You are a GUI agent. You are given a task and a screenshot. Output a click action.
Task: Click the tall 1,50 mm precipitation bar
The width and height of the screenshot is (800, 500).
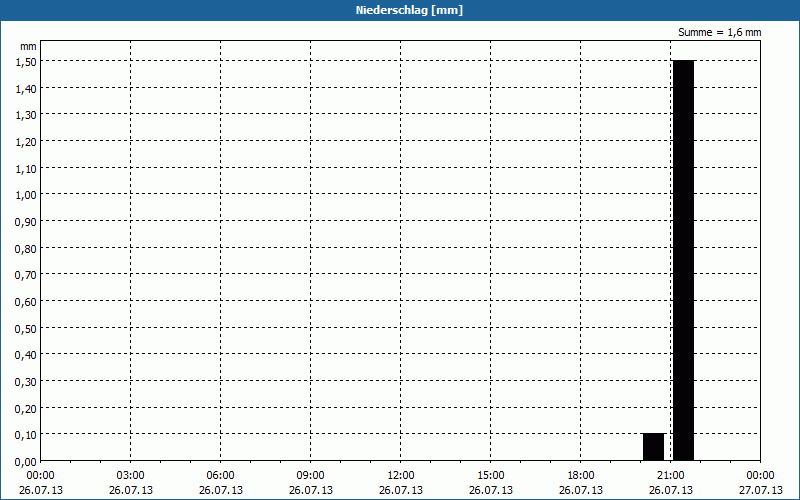click(x=683, y=260)
